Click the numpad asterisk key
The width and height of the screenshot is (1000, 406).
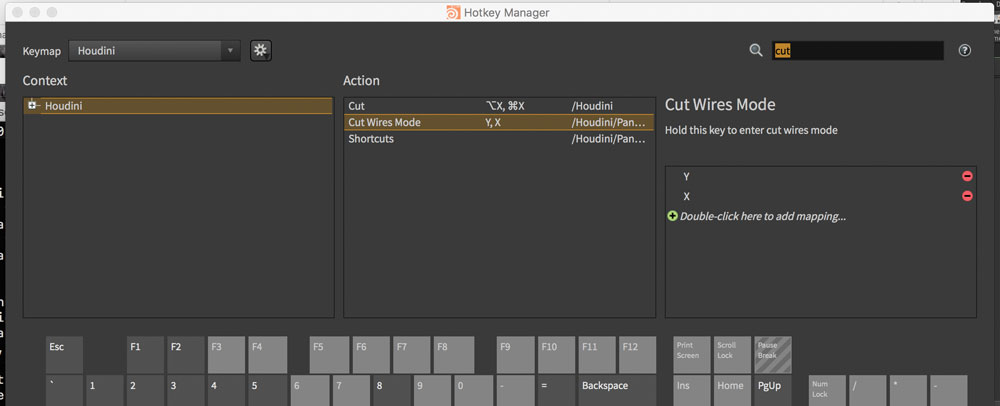[908, 391]
